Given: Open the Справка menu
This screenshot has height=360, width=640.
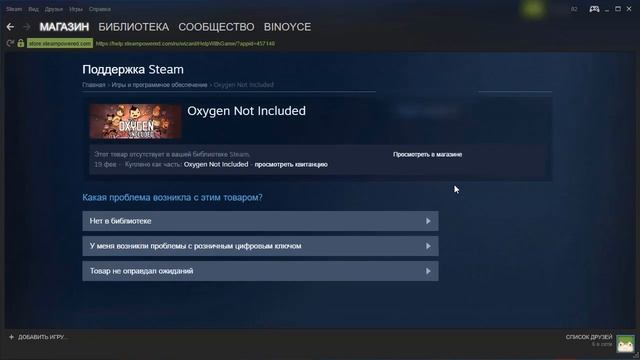Looking at the screenshot, I should pyautogui.click(x=100, y=9).
